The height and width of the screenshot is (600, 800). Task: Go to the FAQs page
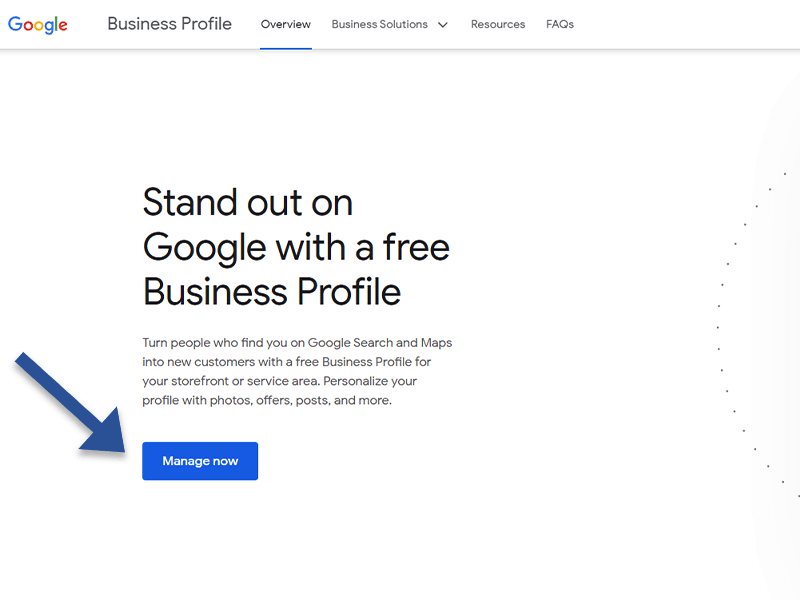[560, 24]
